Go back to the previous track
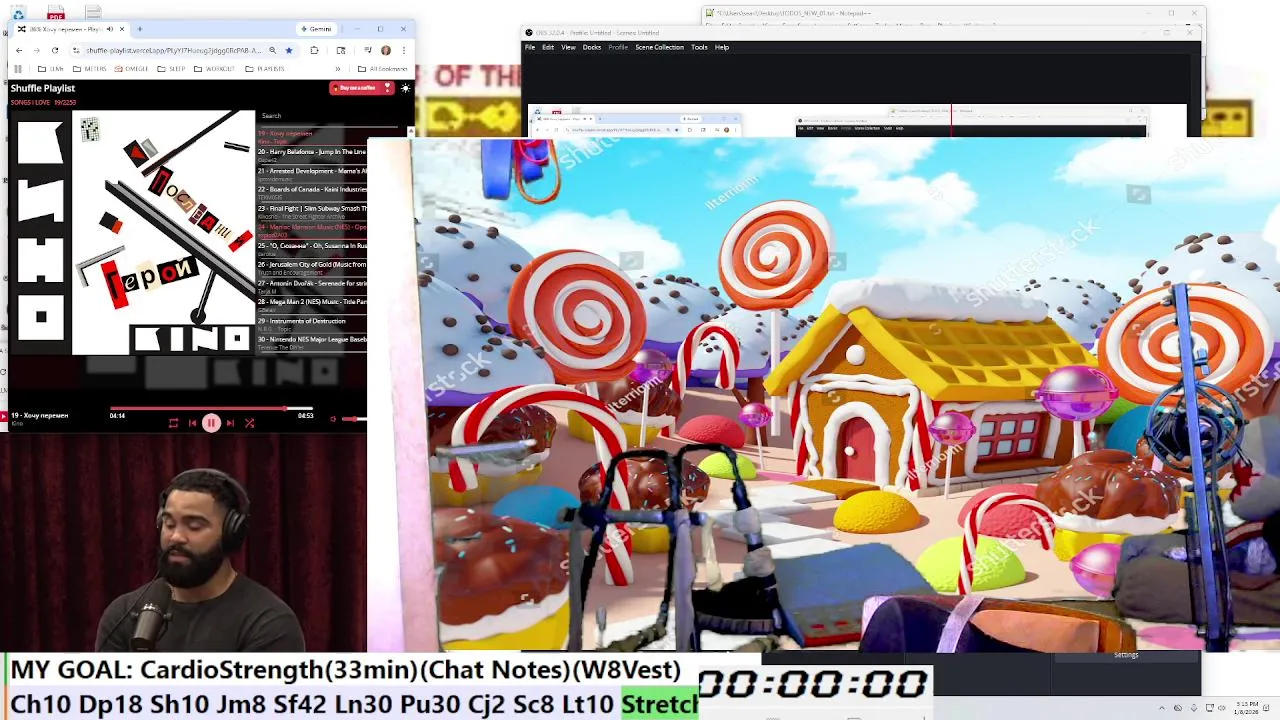This screenshot has height=720, width=1280. coord(192,423)
